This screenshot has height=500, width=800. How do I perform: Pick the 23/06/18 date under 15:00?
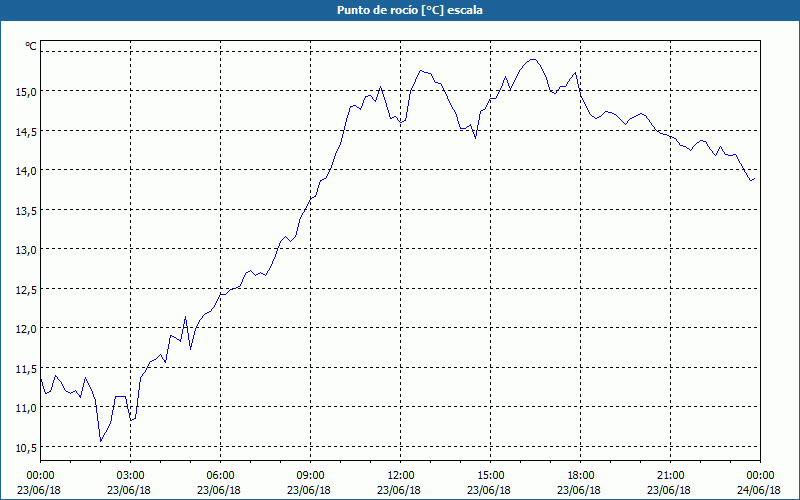click(489, 490)
